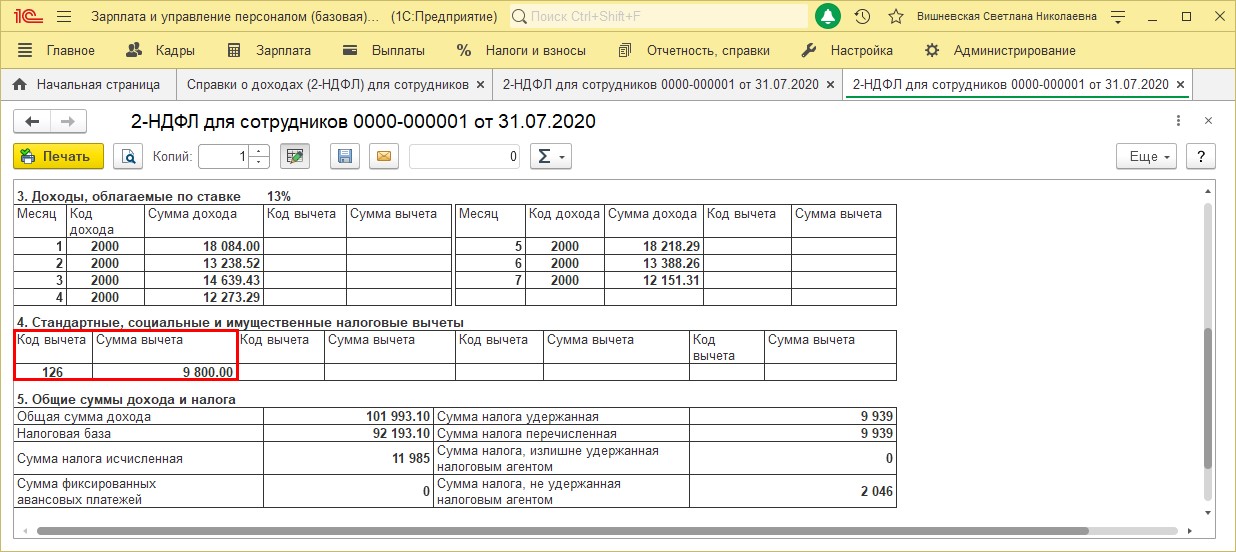The height and width of the screenshot is (552, 1236).
Task: Open the notifications bell icon
Action: click(x=828, y=17)
